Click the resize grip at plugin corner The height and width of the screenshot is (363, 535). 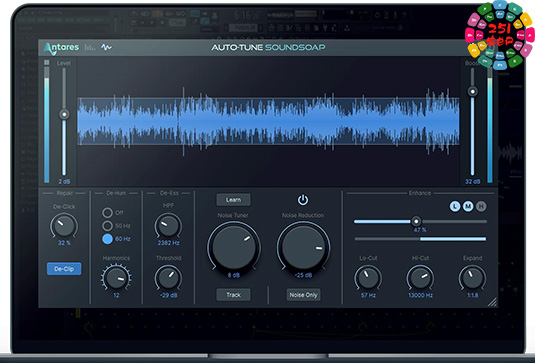[x=492, y=302]
